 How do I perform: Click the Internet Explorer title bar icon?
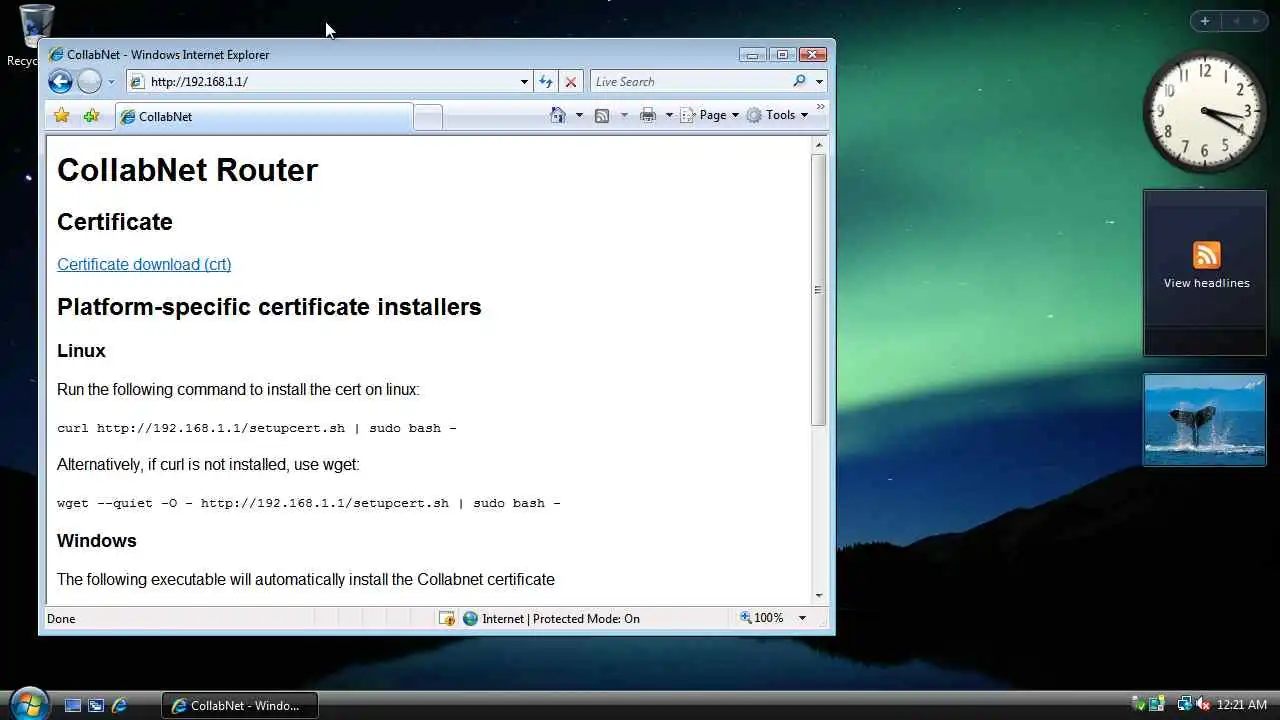[x=56, y=55]
